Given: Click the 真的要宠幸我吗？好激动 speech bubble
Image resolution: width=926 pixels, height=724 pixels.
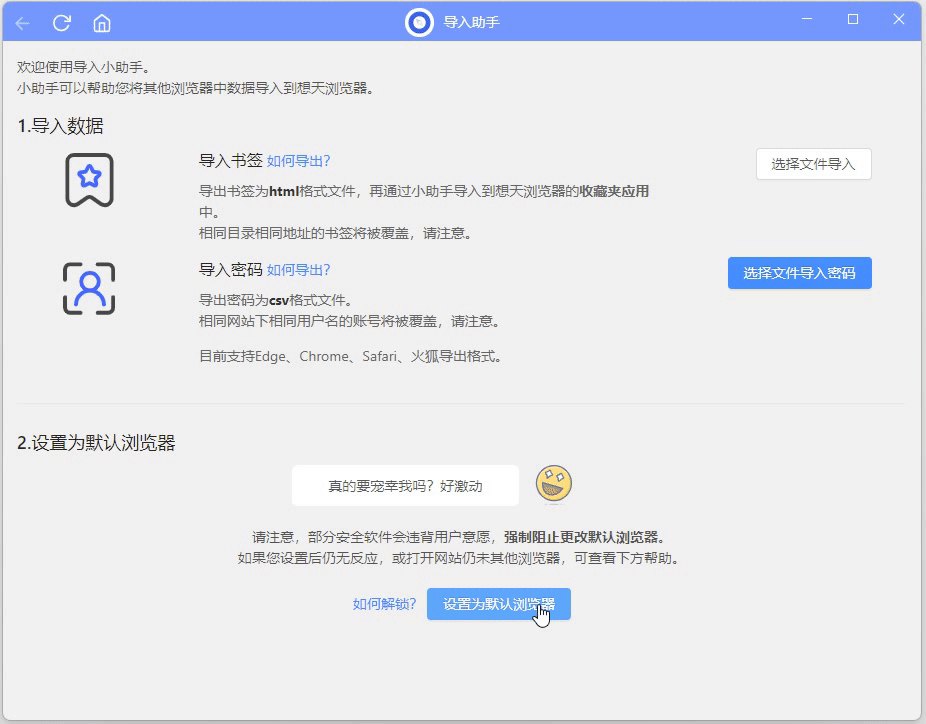Looking at the screenshot, I should pos(405,486).
